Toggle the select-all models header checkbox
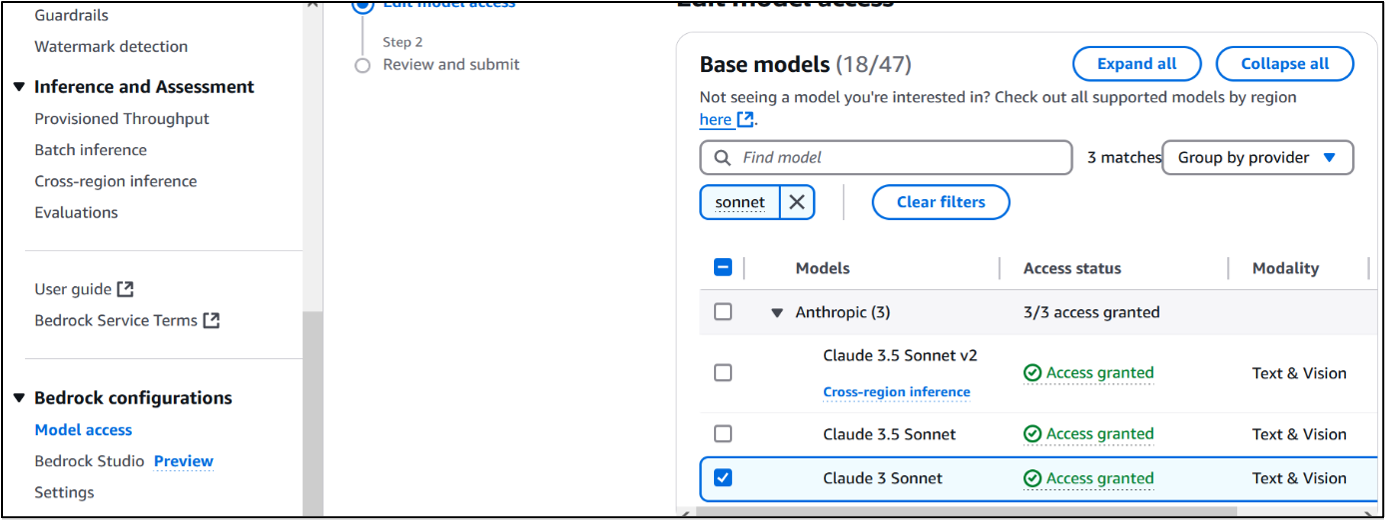Screen dimensions: 1390x522 click(723, 268)
